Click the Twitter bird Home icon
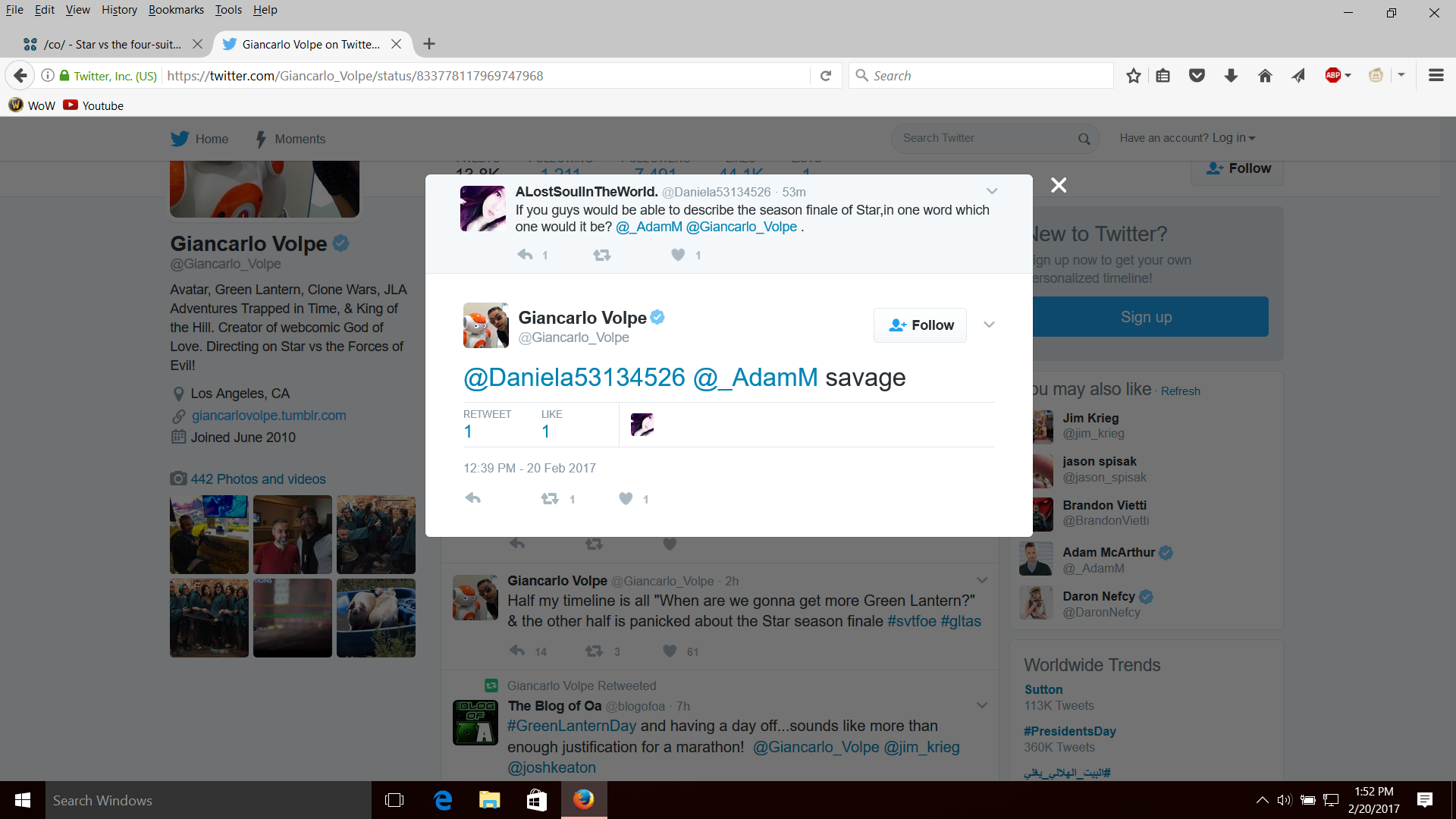The width and height of the screenshot is (1456, 819). [x=180, y=139]
